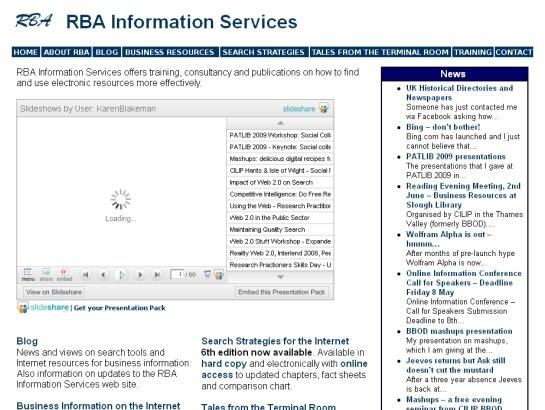Open ABOUT RBA page
The height and width of the screenshot is (410, 545).
pos(66,52)
